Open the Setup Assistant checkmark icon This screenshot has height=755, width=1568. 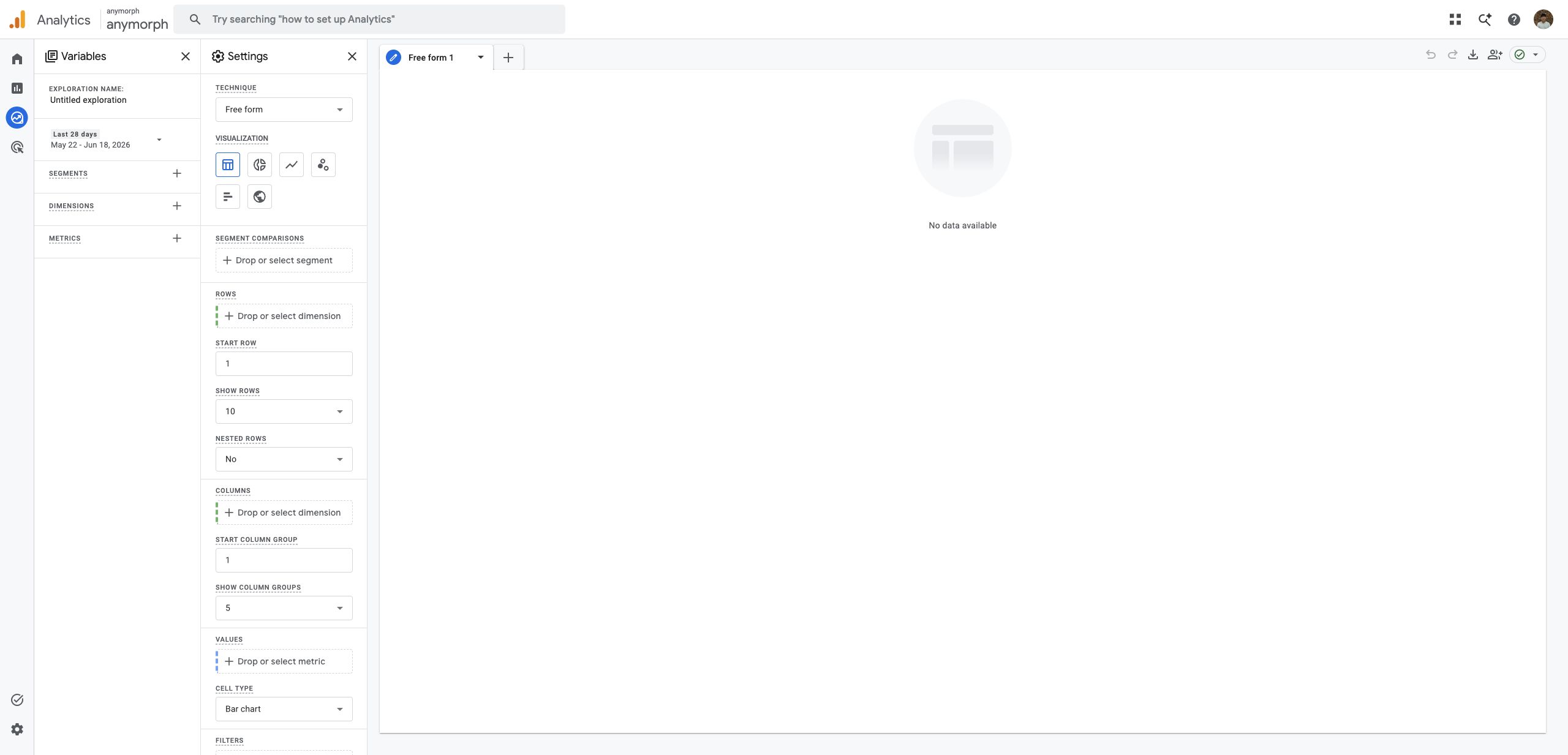coord(17,700)
